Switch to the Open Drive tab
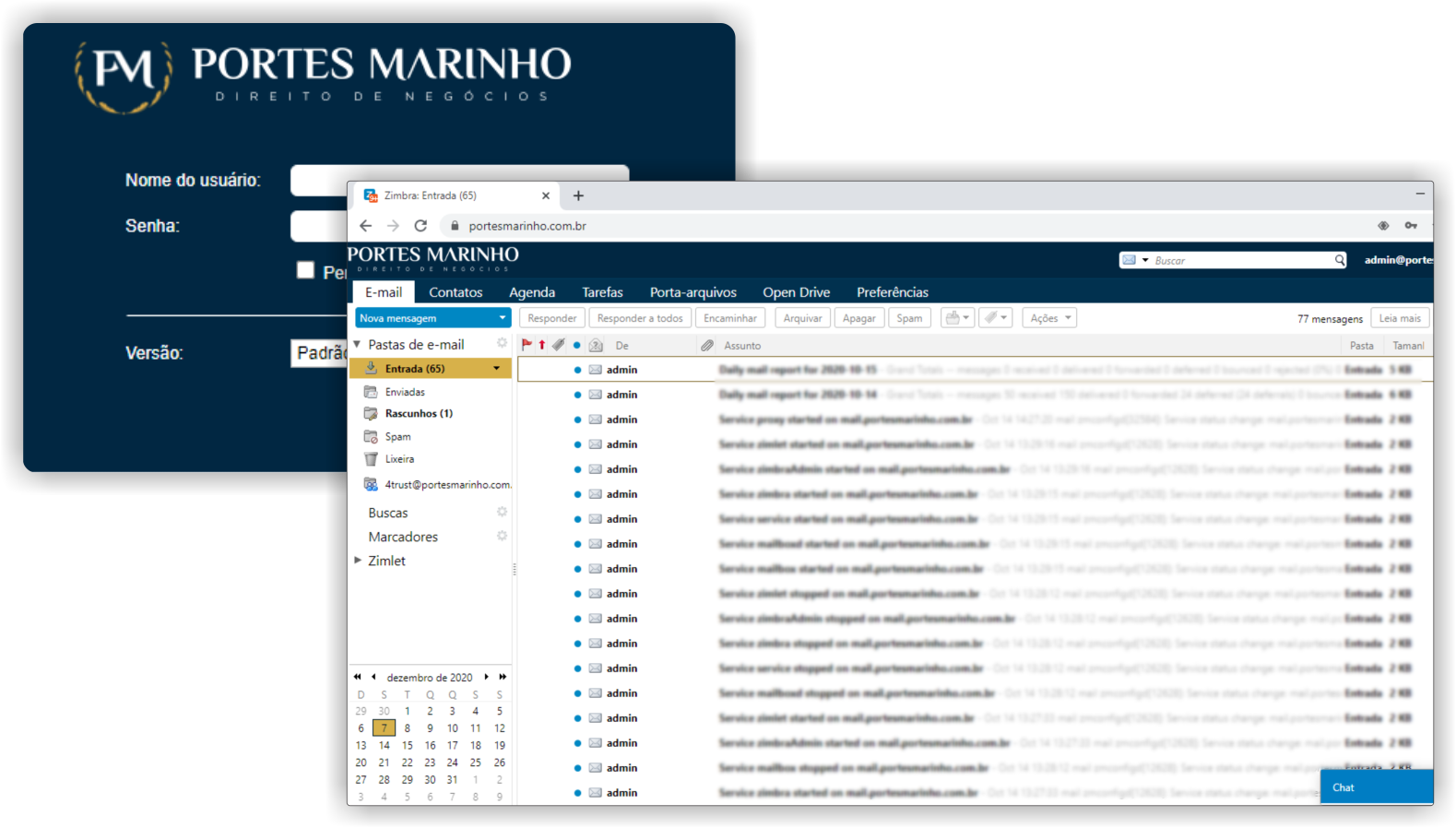 pyautogui.click(x=797, y=292)
